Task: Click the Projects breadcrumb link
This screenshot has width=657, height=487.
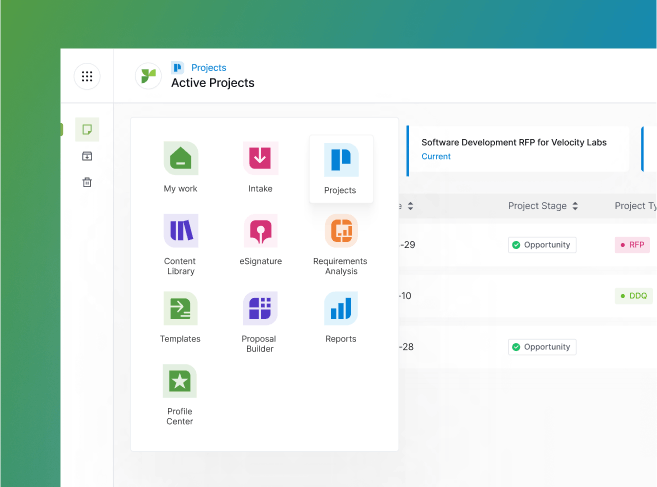Action: click(209, 67)
